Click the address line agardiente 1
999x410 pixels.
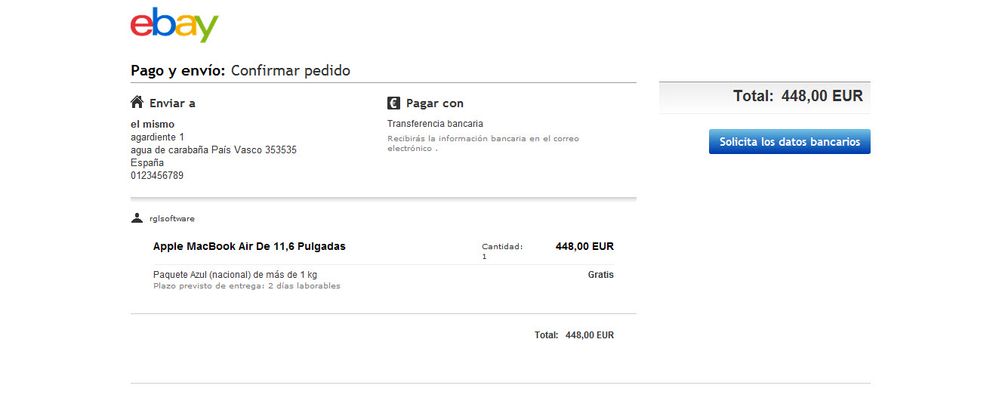(157, 138)
